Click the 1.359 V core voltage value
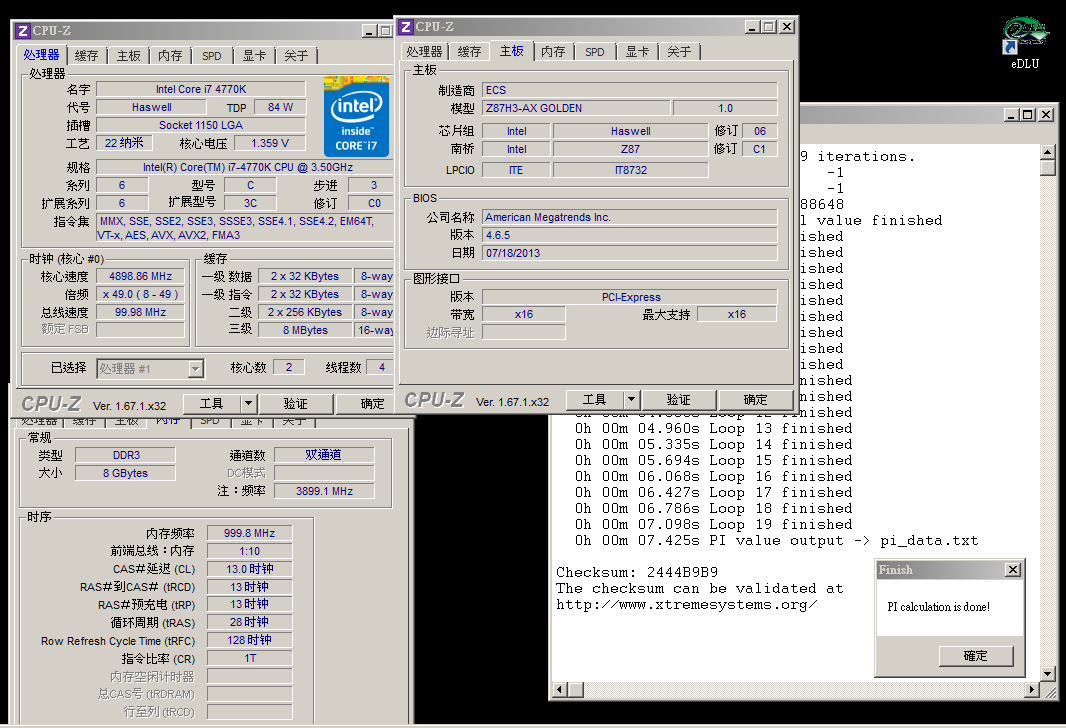1066x728 pixels. pos(270,143)
